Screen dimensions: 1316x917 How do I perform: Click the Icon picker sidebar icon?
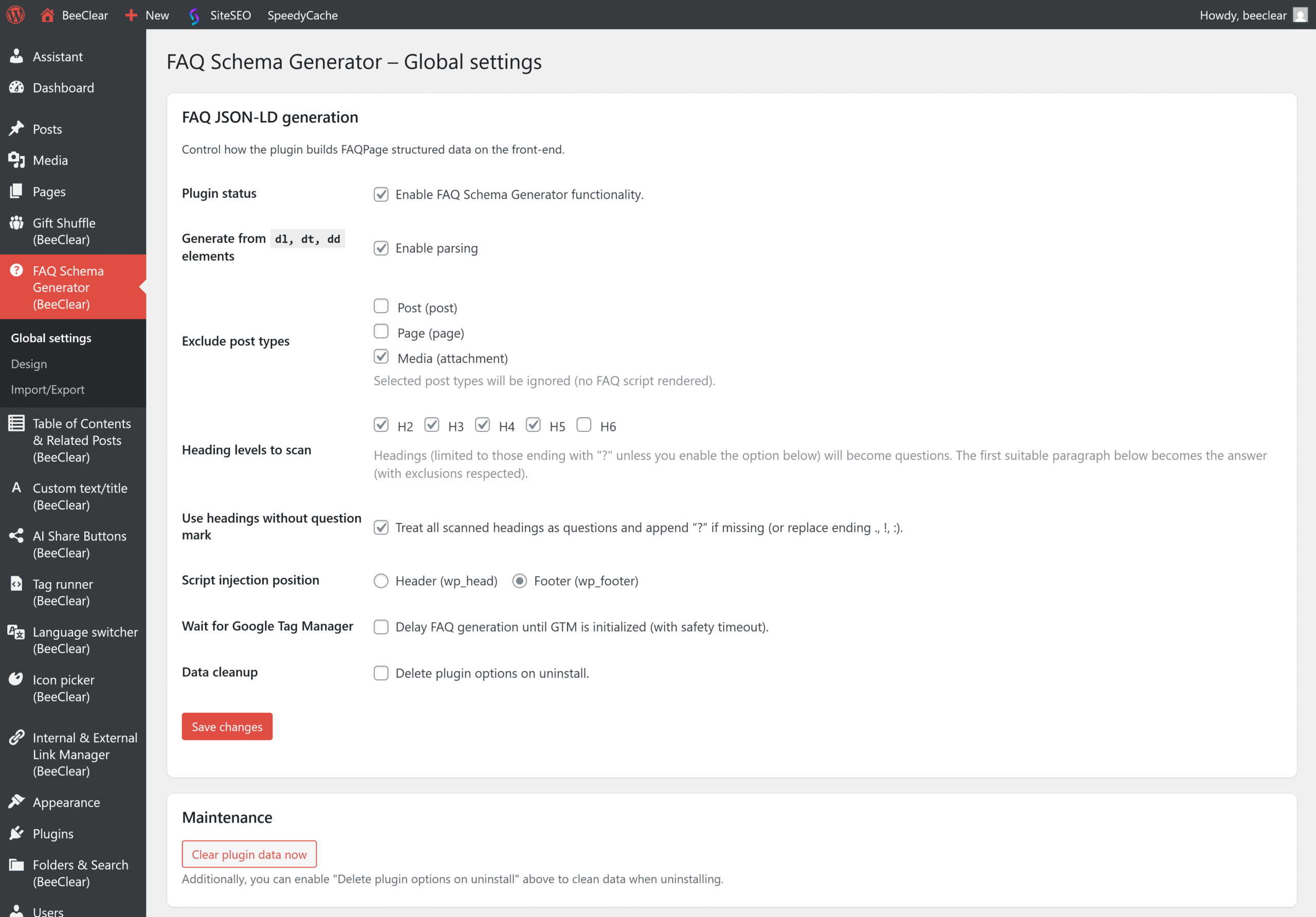[16, 679]
